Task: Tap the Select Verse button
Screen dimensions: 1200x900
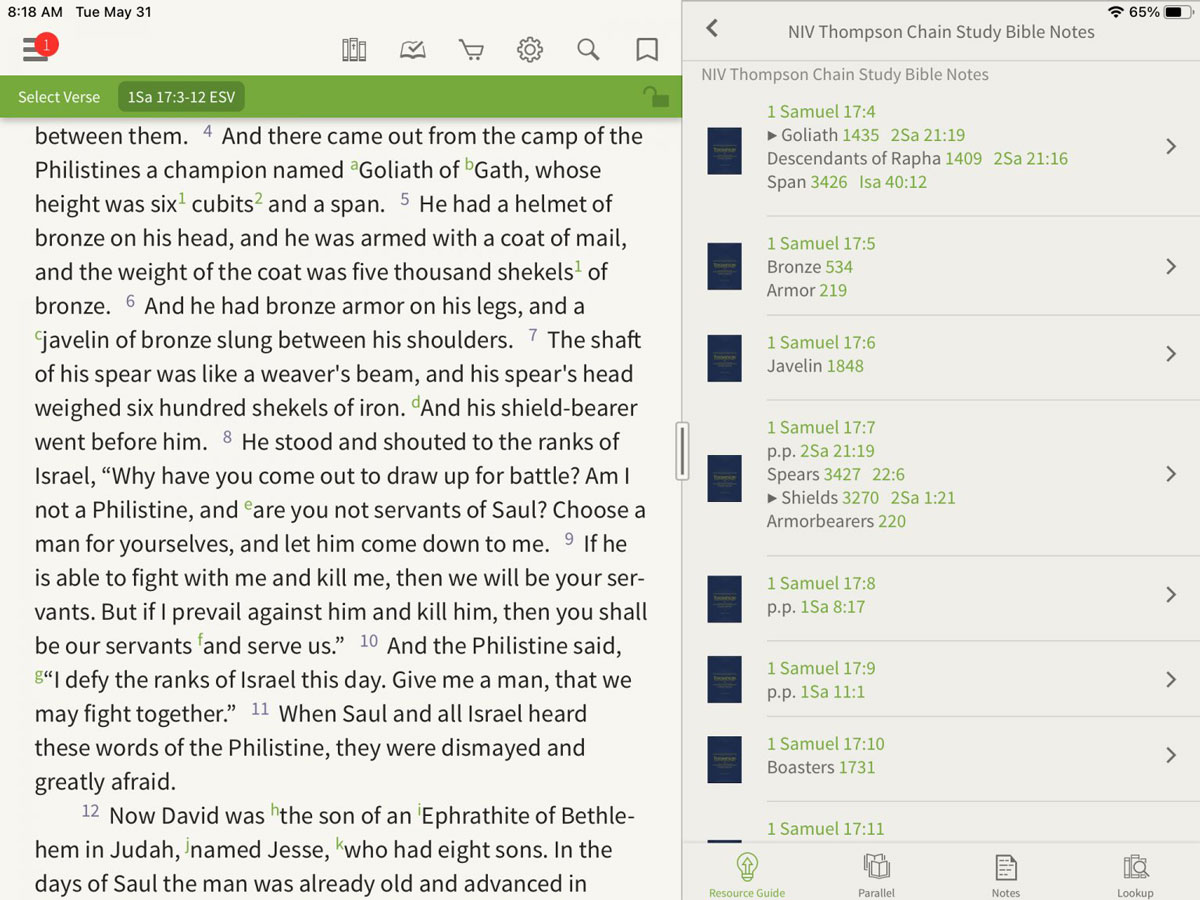Action: tap(59, 97)
